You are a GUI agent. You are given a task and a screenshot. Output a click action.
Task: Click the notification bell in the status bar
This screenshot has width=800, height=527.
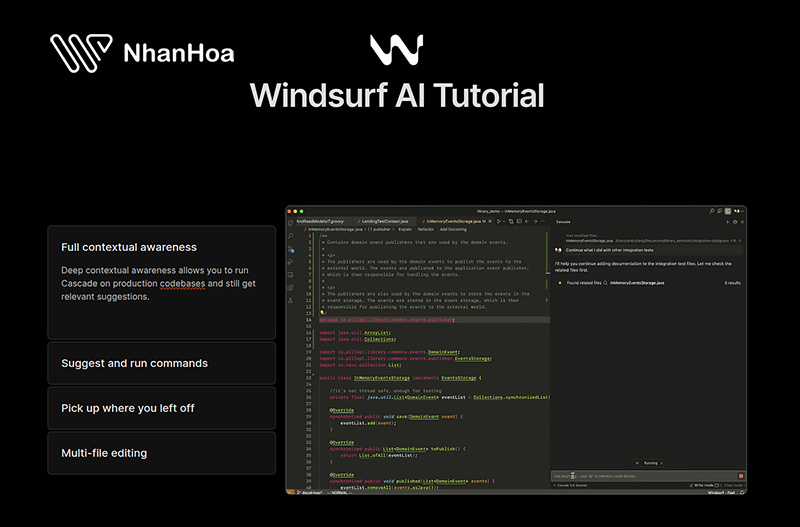coord(742,492)
